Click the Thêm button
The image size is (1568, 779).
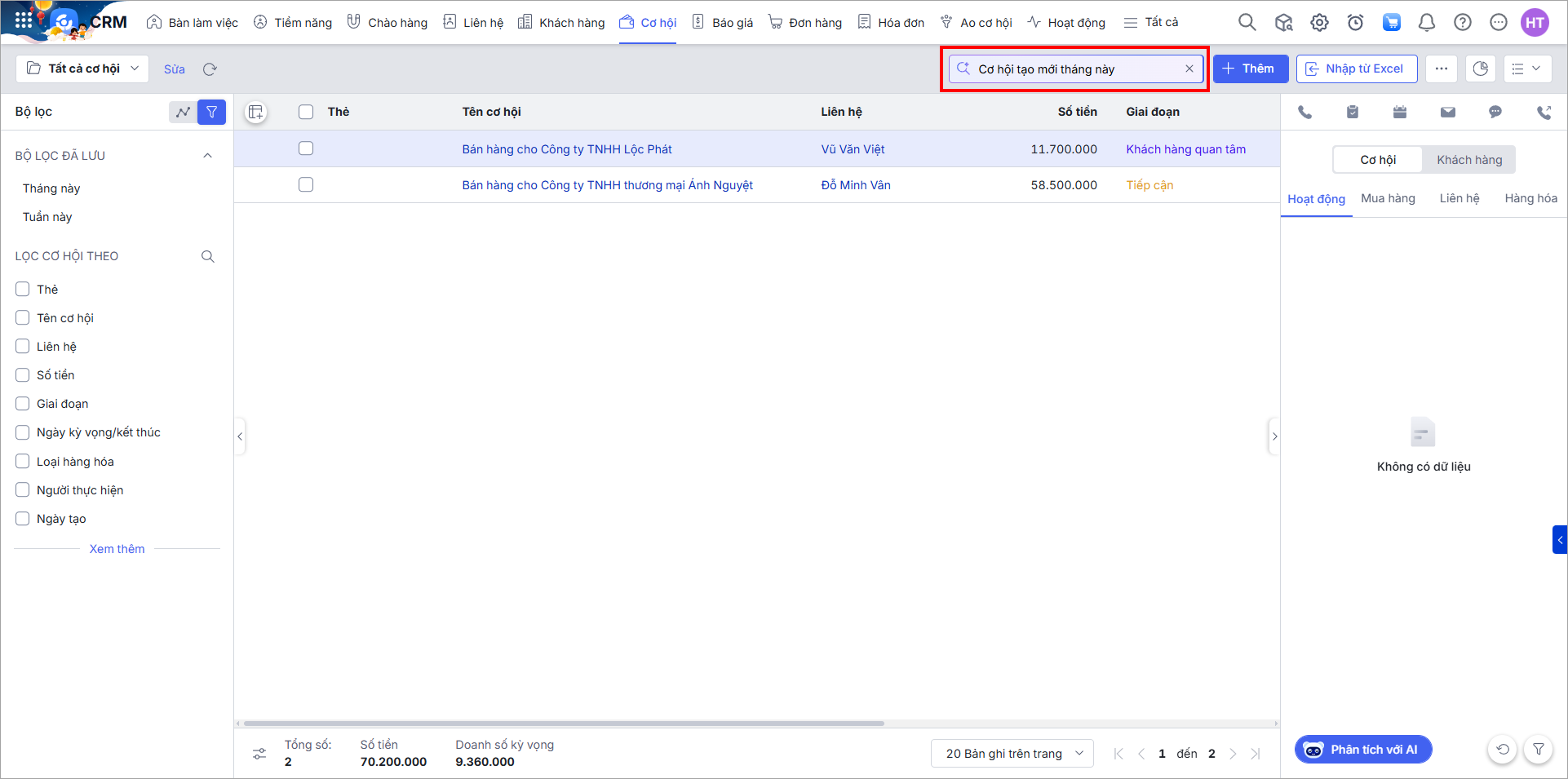coord(1250,69)
